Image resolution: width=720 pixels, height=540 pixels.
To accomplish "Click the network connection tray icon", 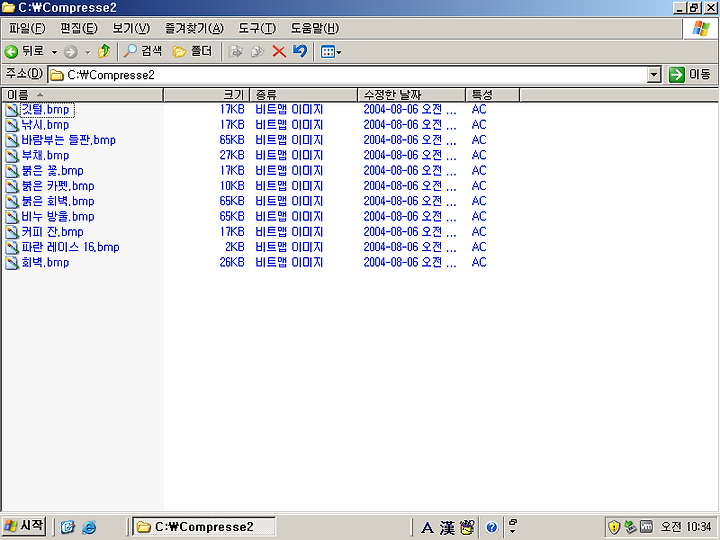I will coord(630,527).
